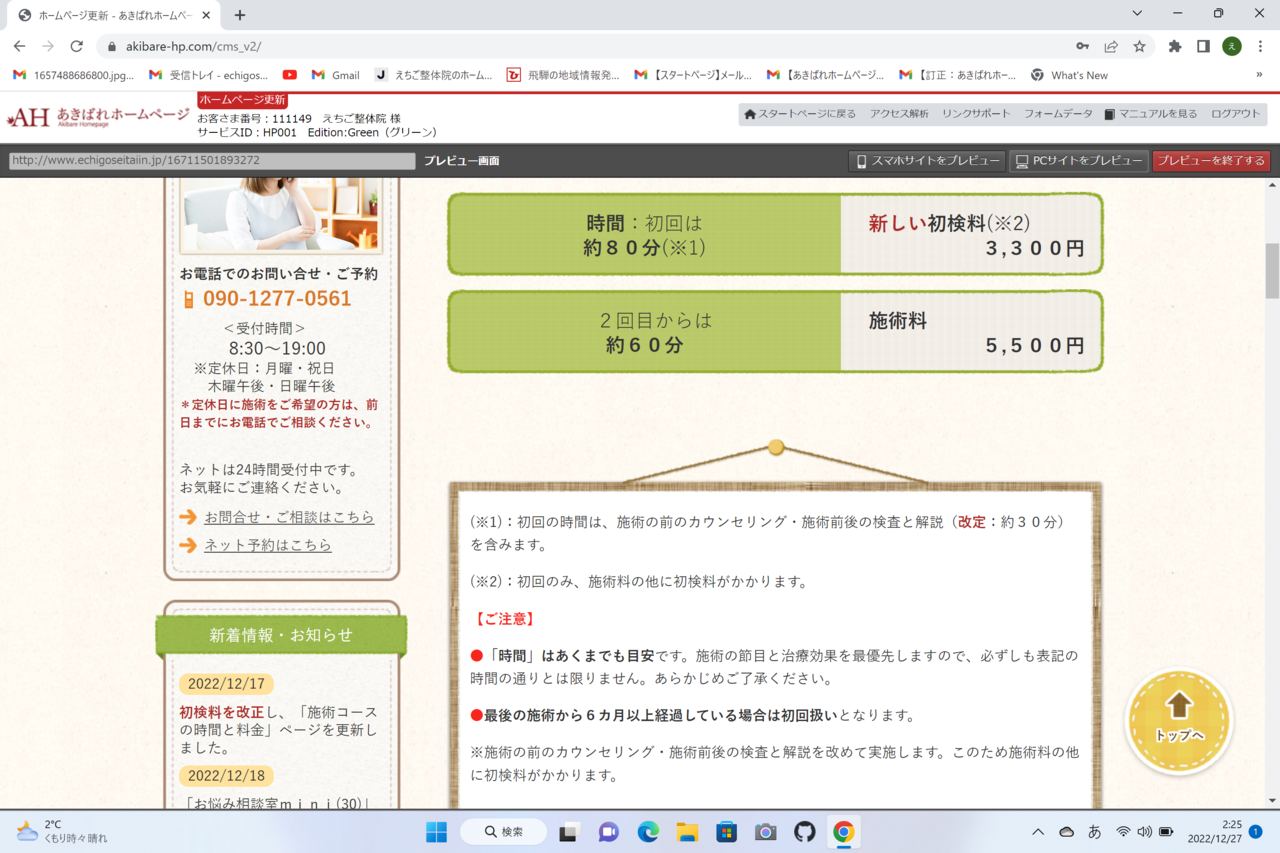Click the scrollbar down arrow
This screenshot has width=1280, height=853.
pos(1272,800)
